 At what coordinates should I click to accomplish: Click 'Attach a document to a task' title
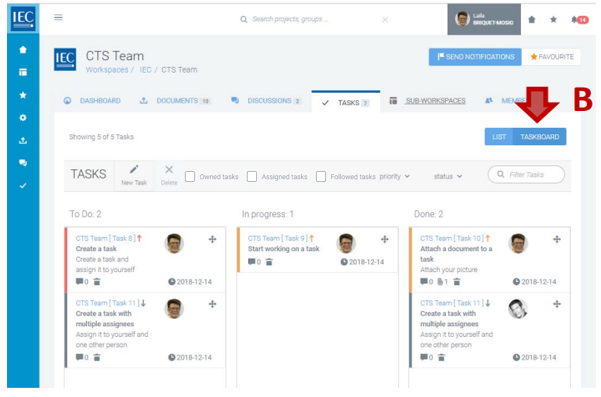456,254
